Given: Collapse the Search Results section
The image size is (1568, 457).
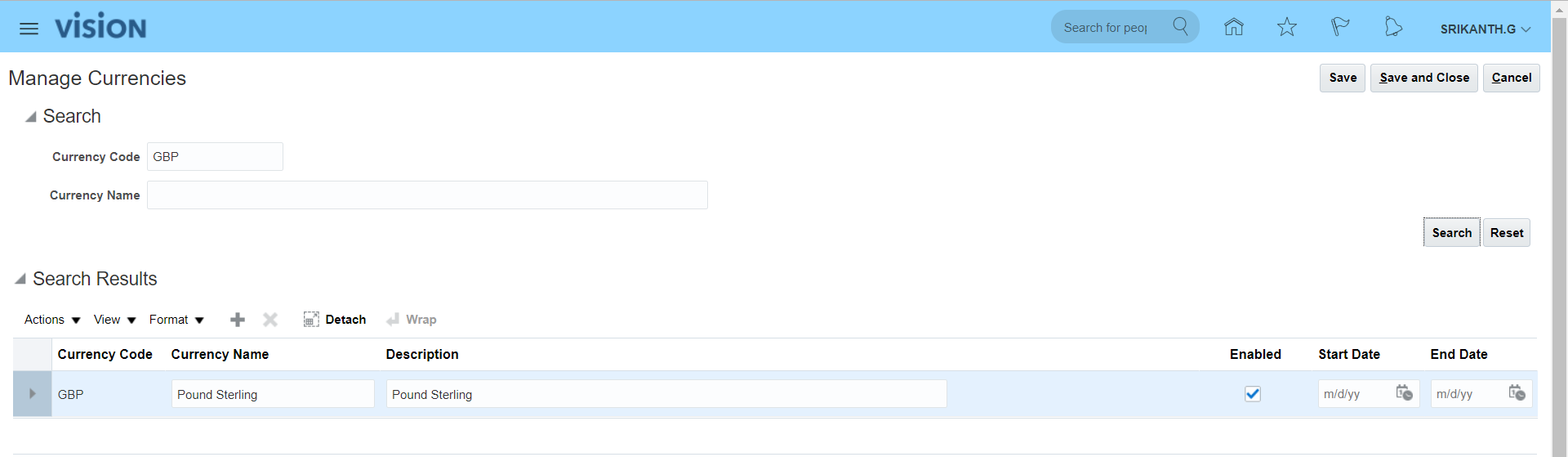Looking at the screenshot, I should (x=20, y=279).
